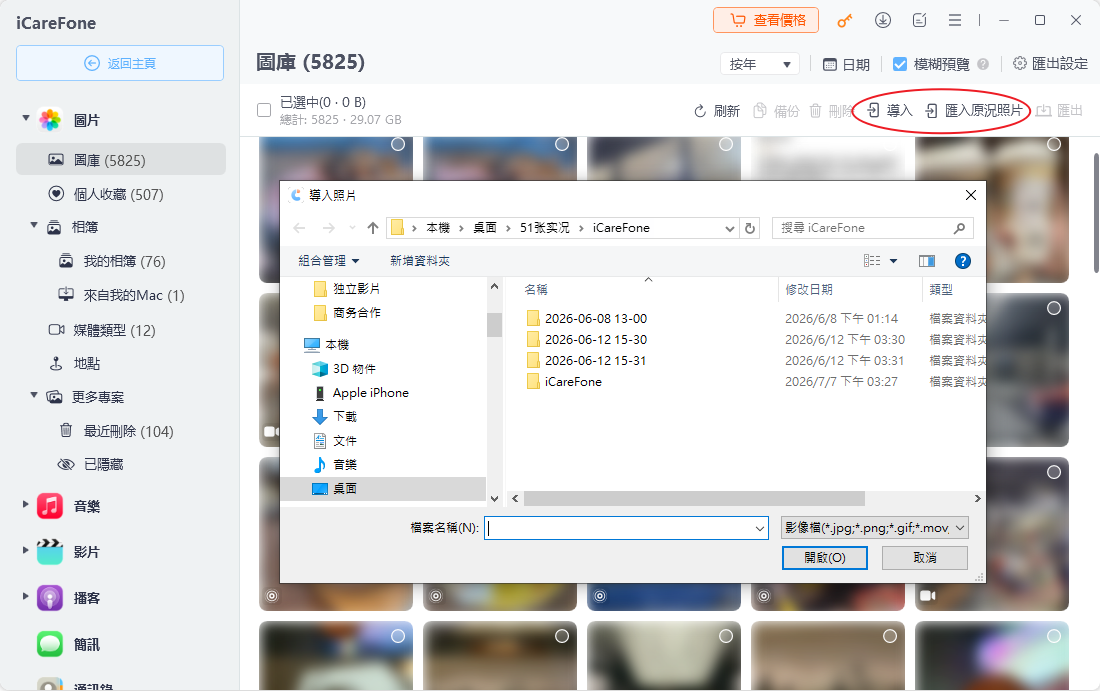Click 桌面 in the address breadcrumb

coord(485,228)
